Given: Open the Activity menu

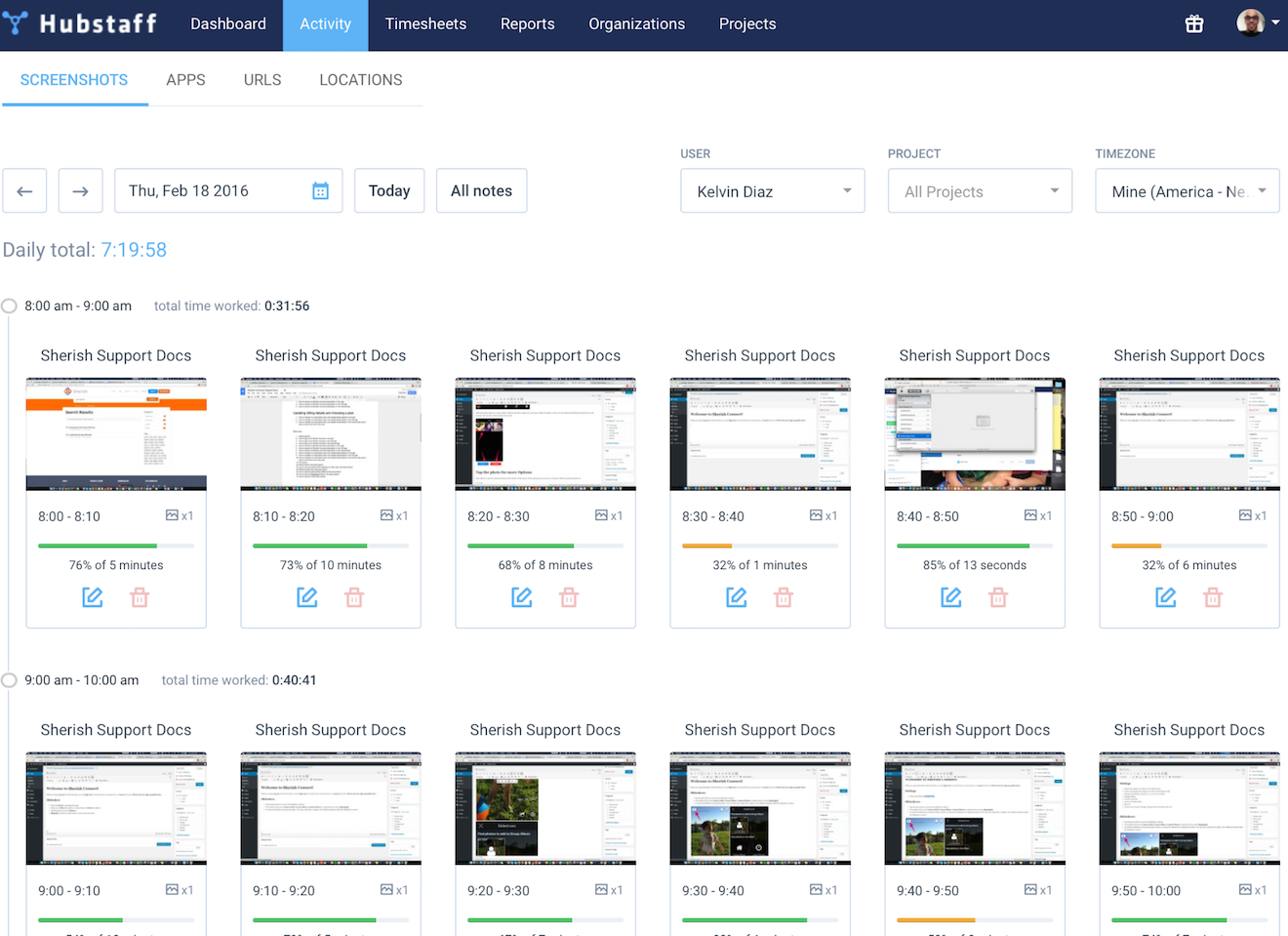Looking at the screenshot, I should (x=325, y=24).
